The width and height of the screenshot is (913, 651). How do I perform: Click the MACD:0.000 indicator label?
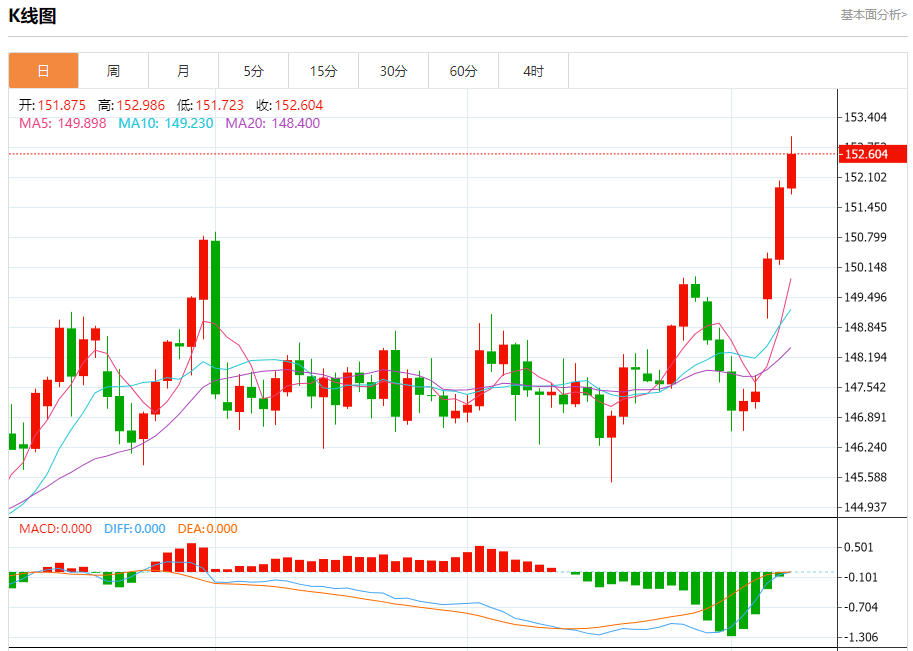tap(55, 529)
